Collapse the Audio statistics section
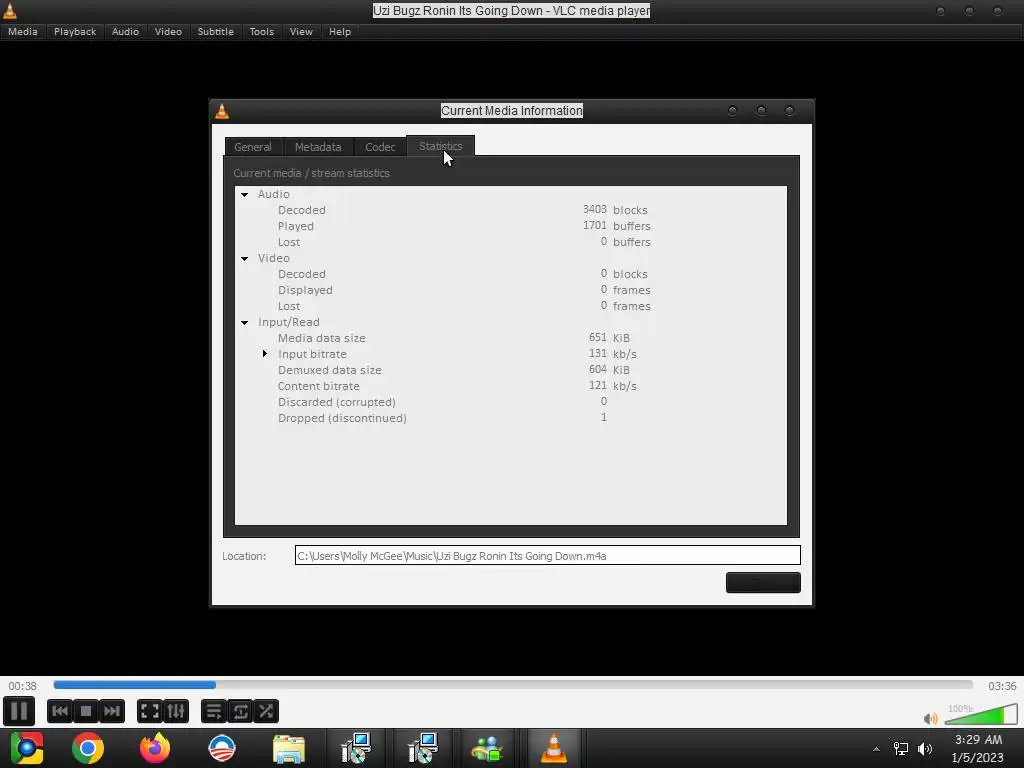 click(245, 195)
